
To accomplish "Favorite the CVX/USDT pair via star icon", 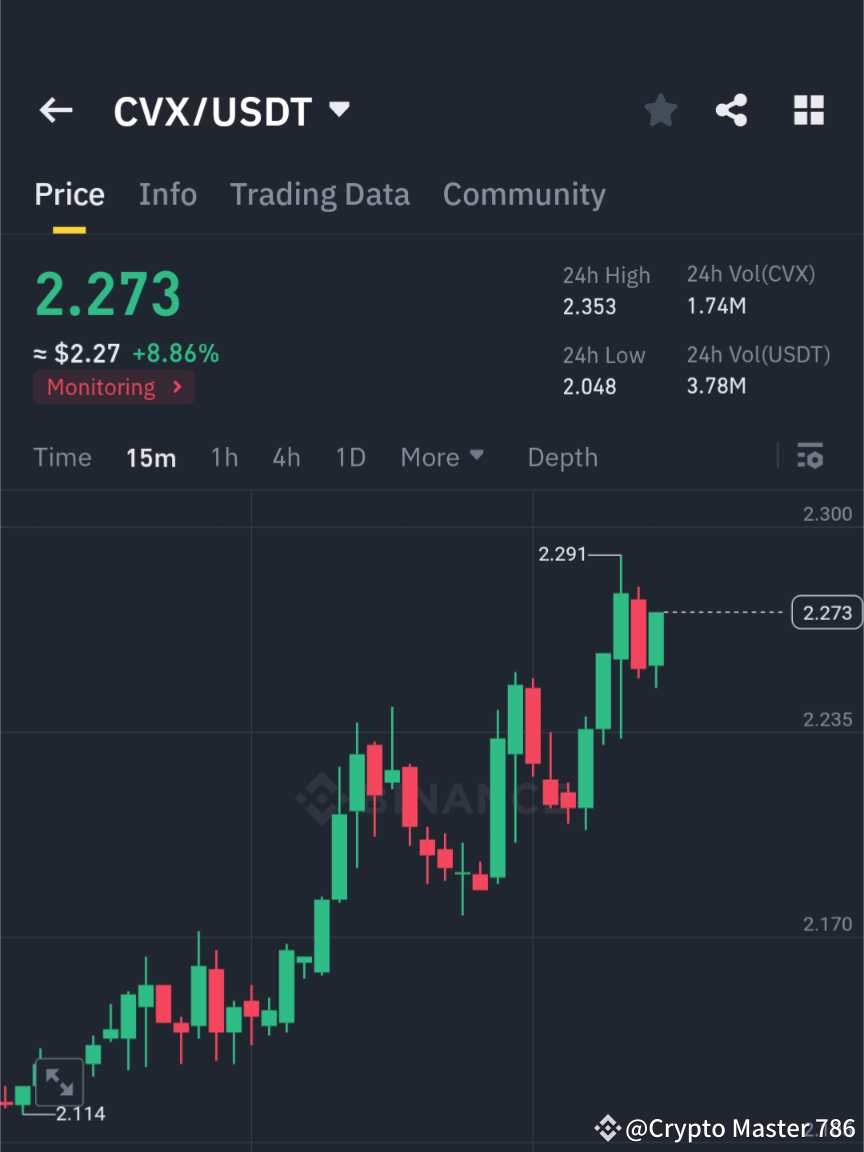I will coord(660,110).
